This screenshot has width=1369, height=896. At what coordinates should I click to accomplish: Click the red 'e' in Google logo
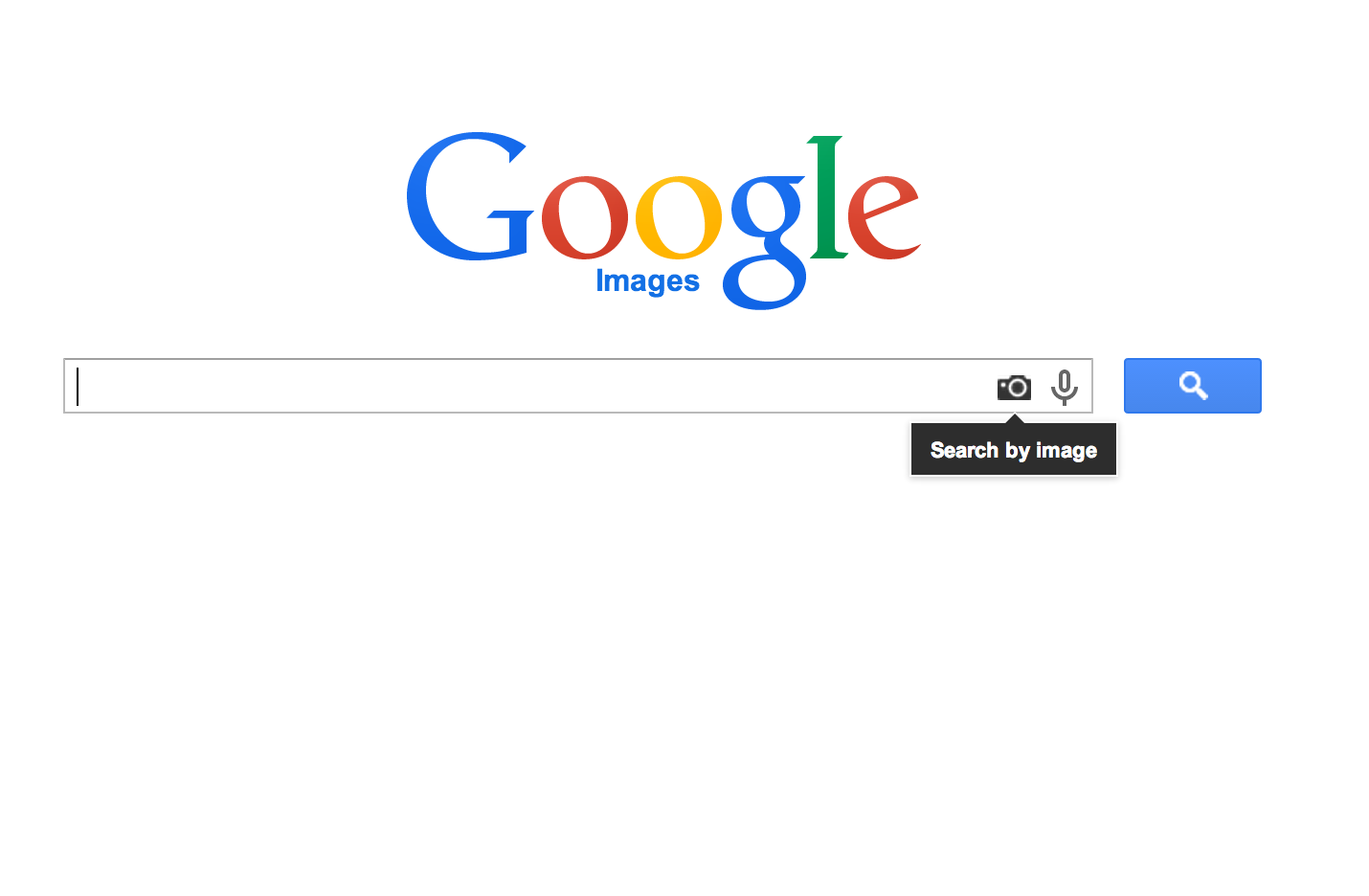(x=884, y=218)
